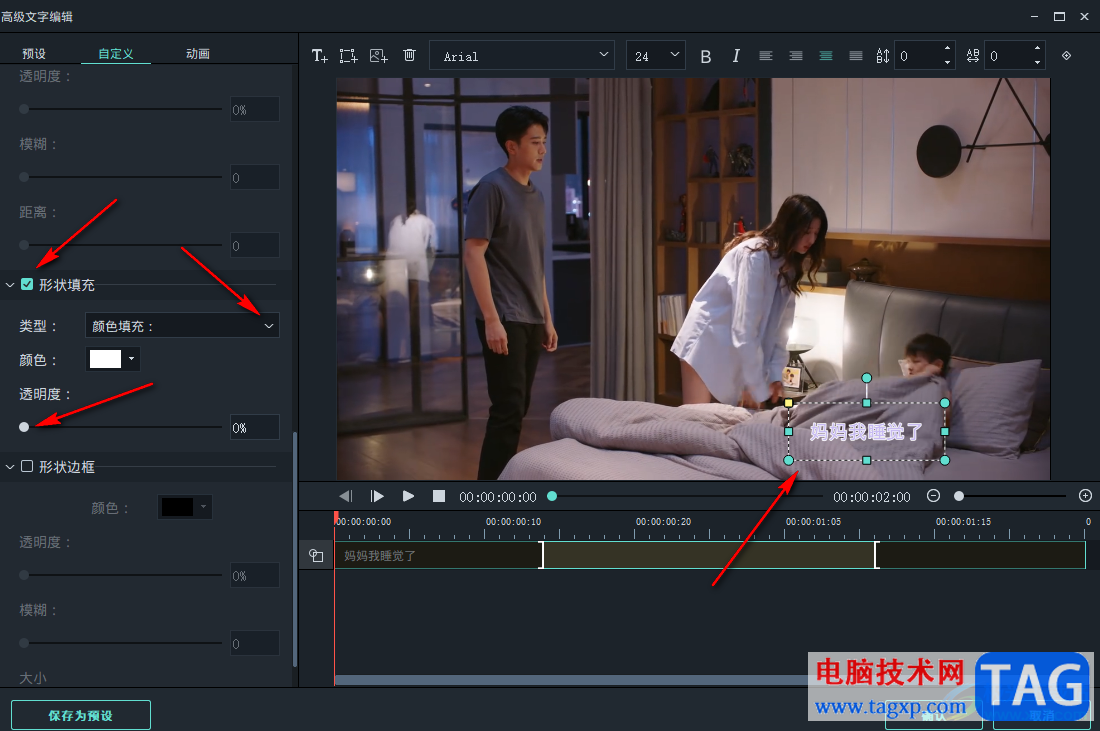1100x731 pixels.
Task: Click the shadow distance slider handle
Action: click(x=24, y=245)
